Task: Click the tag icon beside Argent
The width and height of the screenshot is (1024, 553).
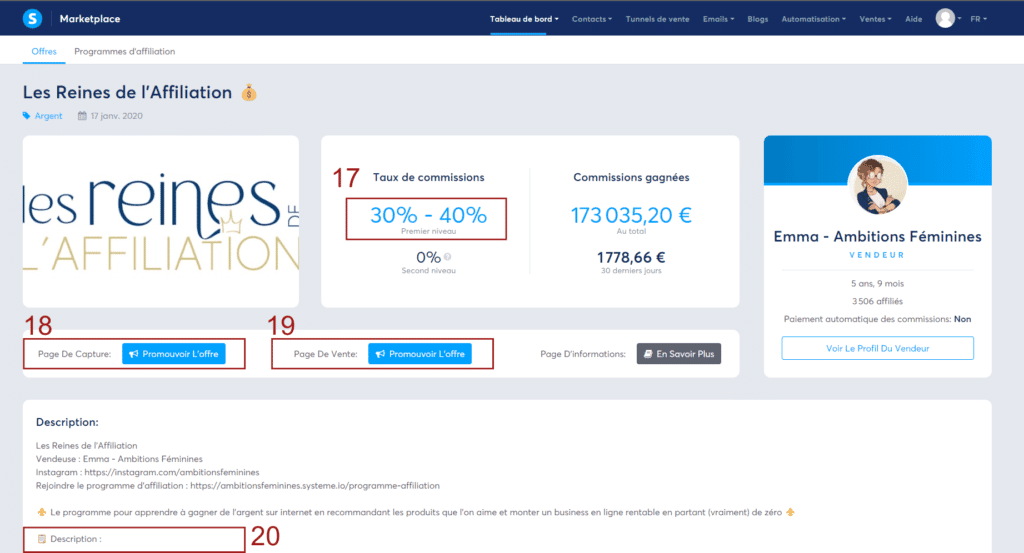Action: [27, 116]
